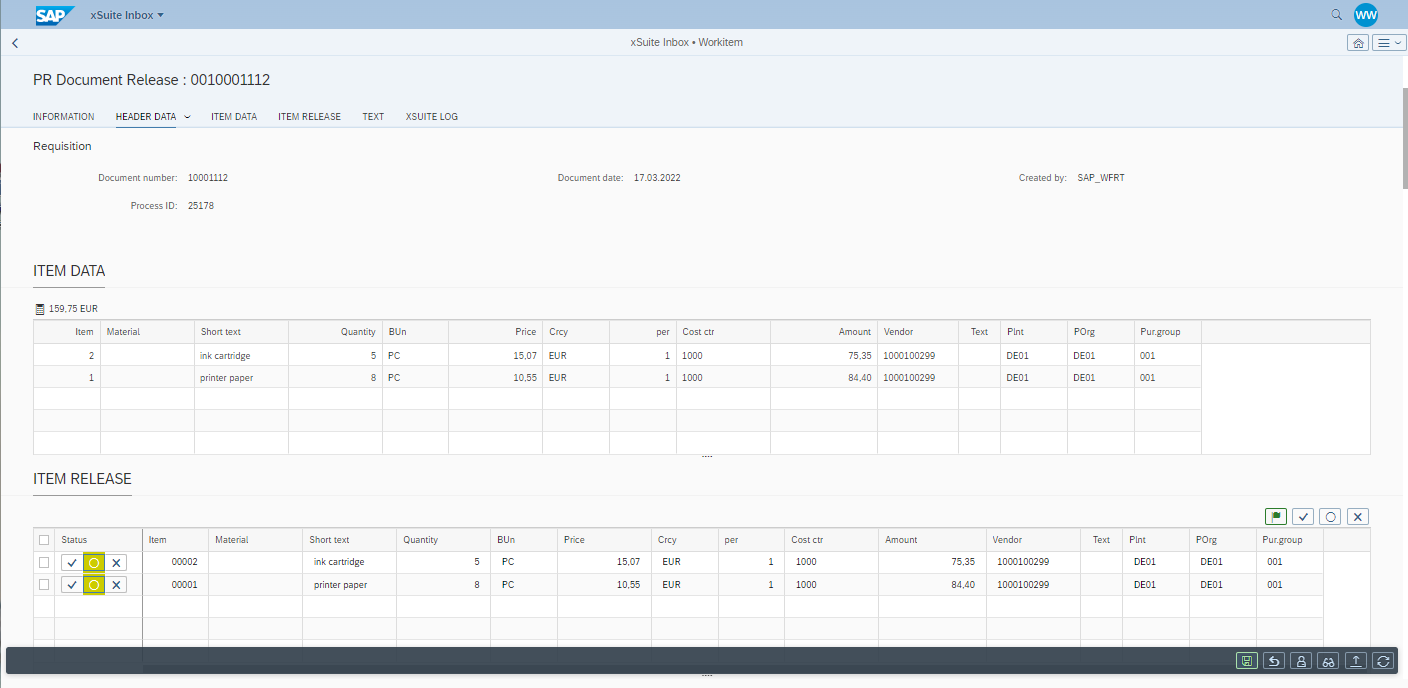Go to home via house icon
The image size is (1408, 688).
[x=1358, y=43]
